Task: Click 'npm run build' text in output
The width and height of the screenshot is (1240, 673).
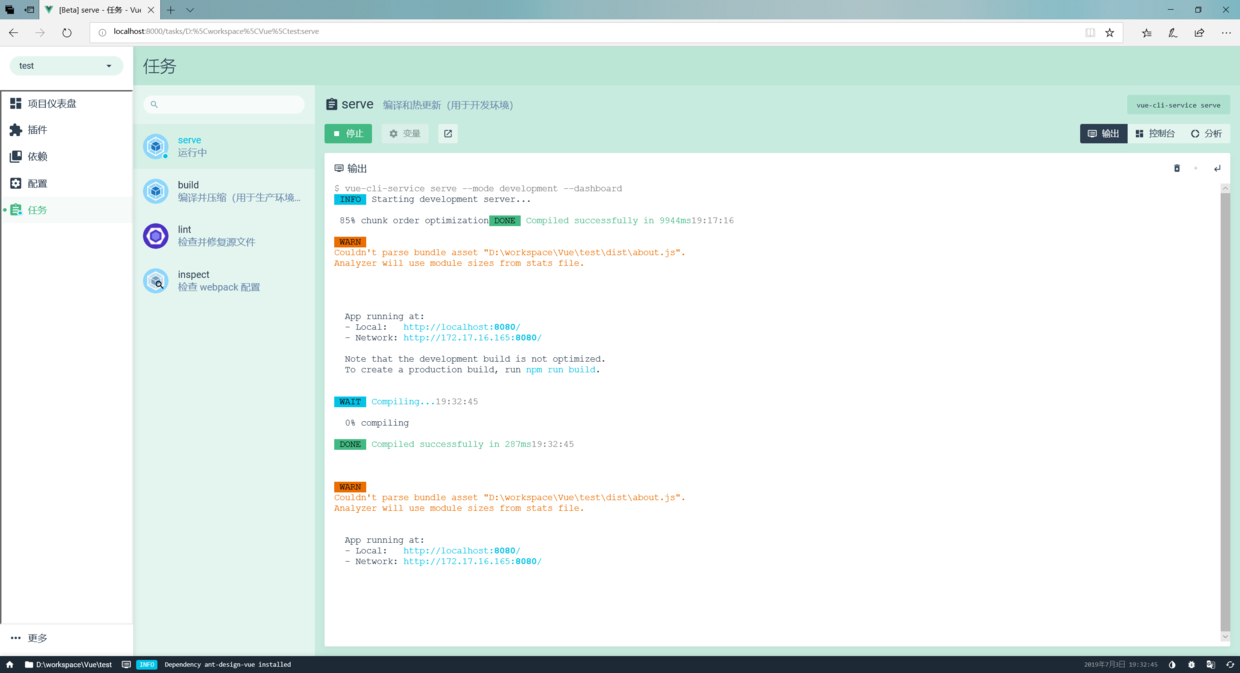Action: pyautogui.click(x=561, y=370)
